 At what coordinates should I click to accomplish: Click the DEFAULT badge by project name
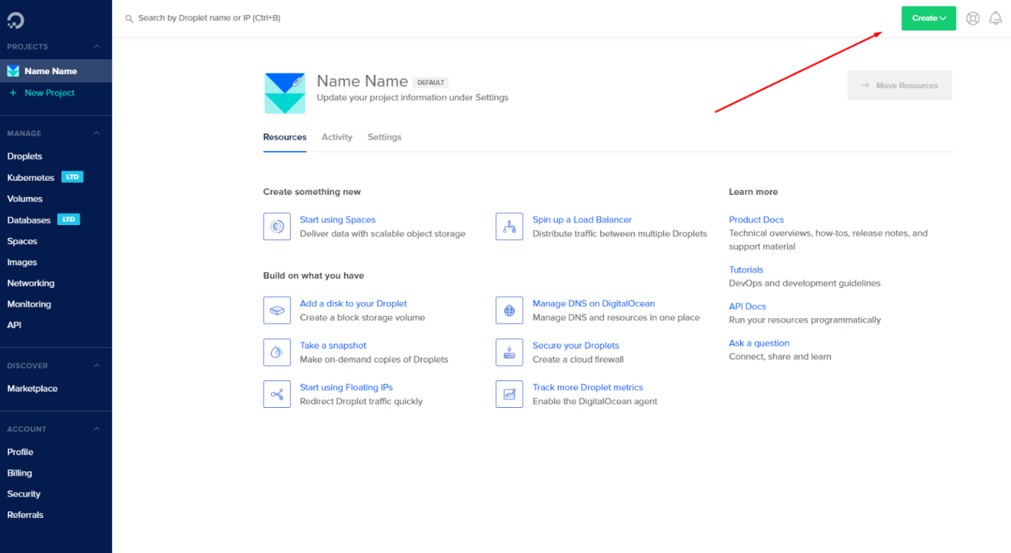[430, 82]
